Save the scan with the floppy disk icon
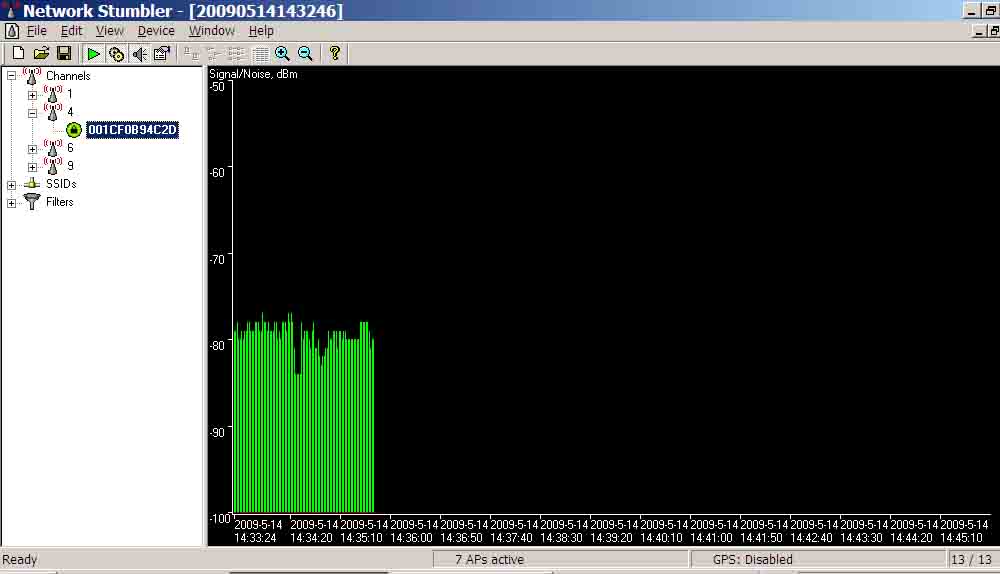 coord(64,54)
